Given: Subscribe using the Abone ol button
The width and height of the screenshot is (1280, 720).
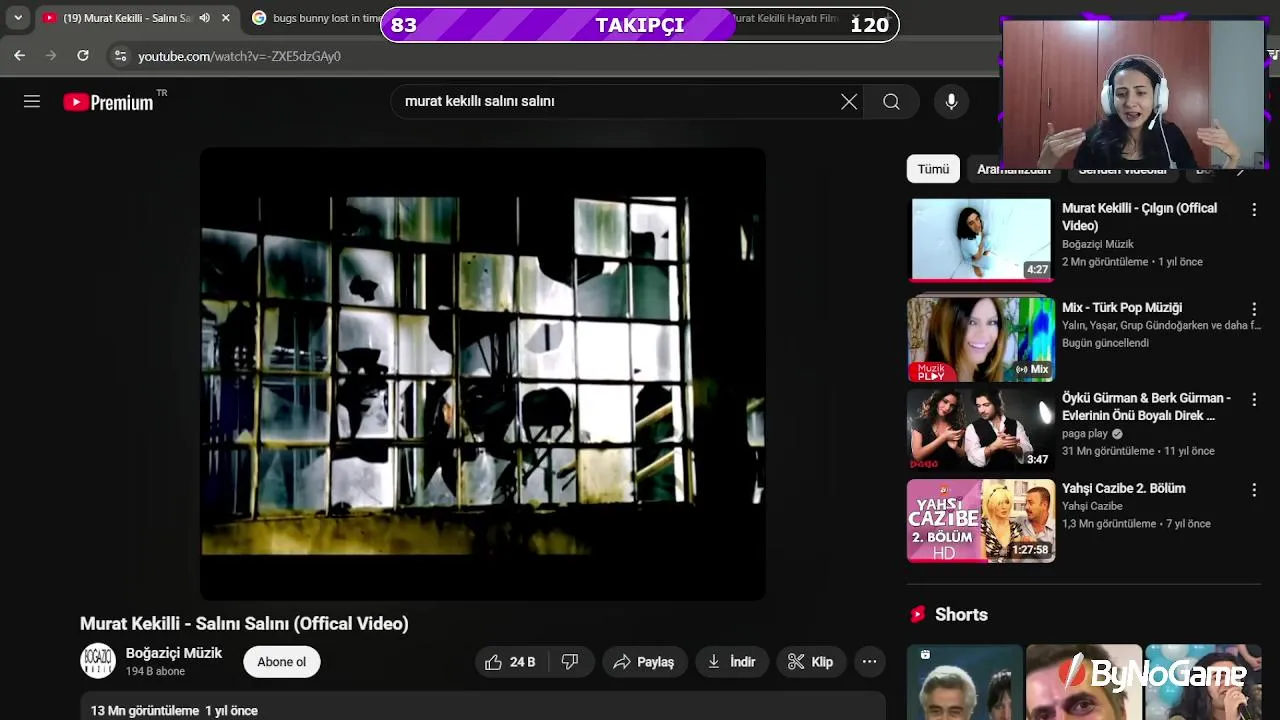Looking at the screenshot, I should point(282,662).
